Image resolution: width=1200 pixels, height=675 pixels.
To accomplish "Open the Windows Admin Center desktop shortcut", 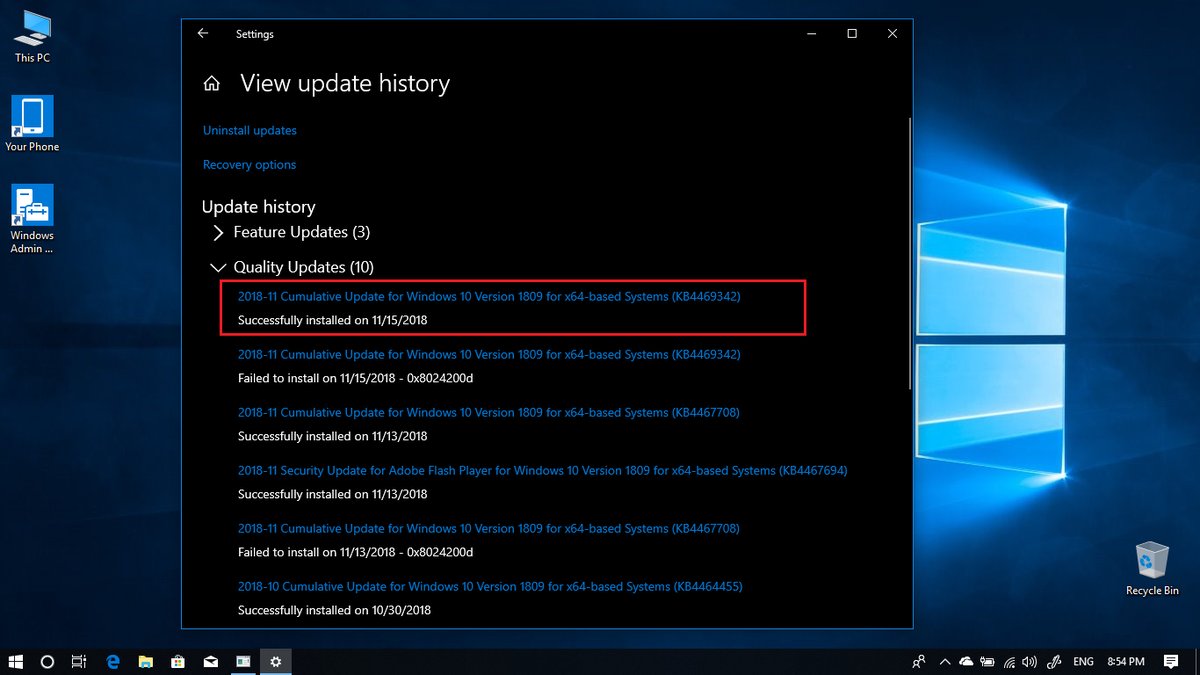I will coord(32,219).
